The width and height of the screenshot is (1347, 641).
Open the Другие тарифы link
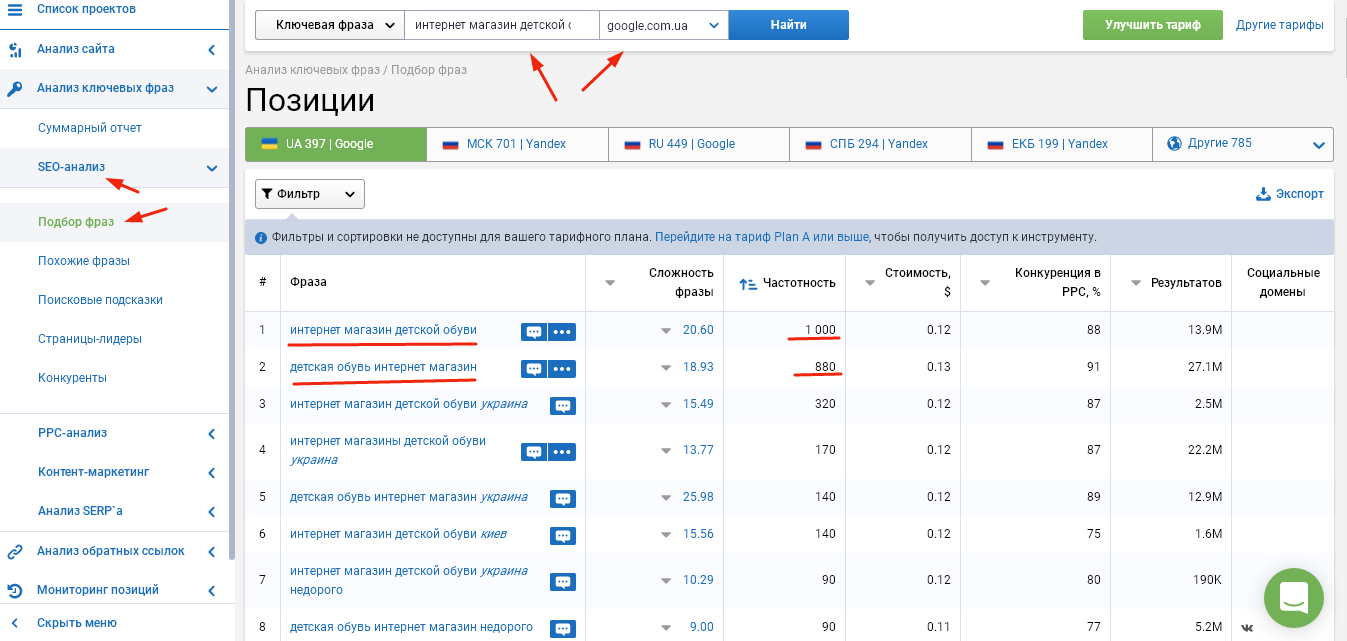tap(1280, 25)
